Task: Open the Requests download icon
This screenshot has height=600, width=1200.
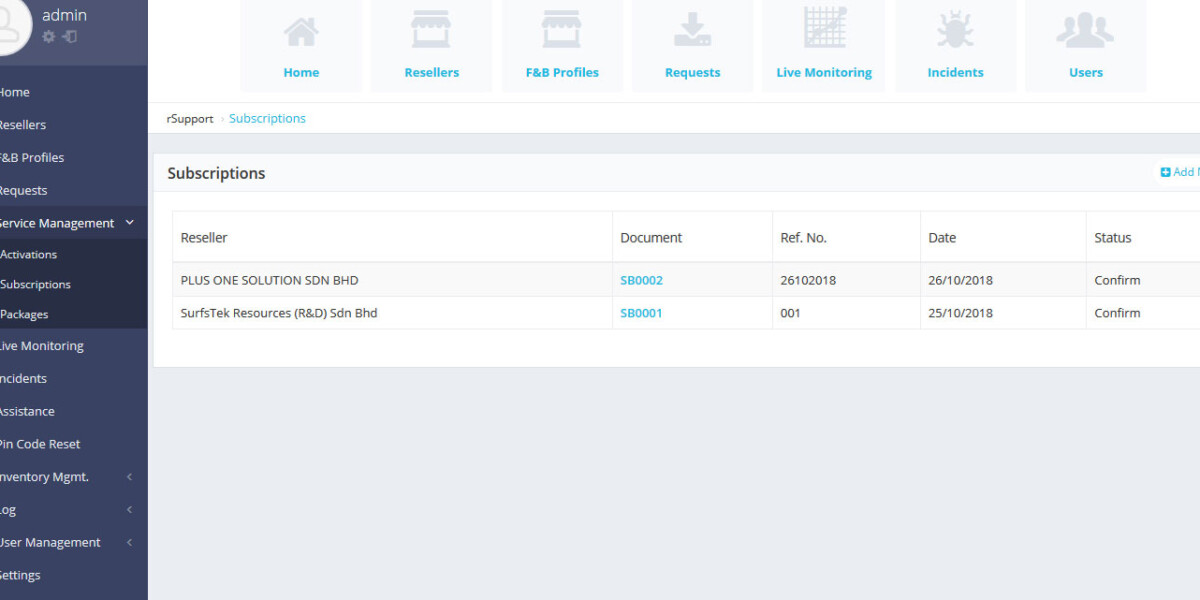Action: 692,32
